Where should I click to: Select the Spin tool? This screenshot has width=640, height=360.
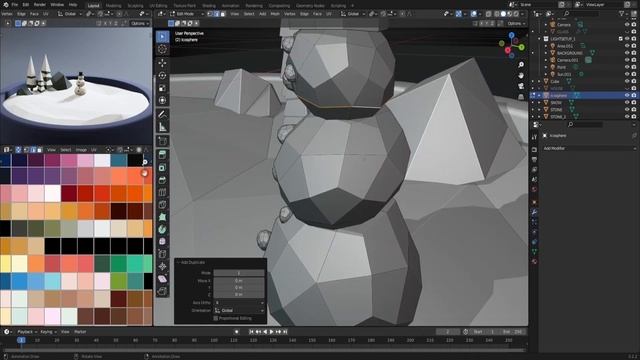[x=162, y=229]
